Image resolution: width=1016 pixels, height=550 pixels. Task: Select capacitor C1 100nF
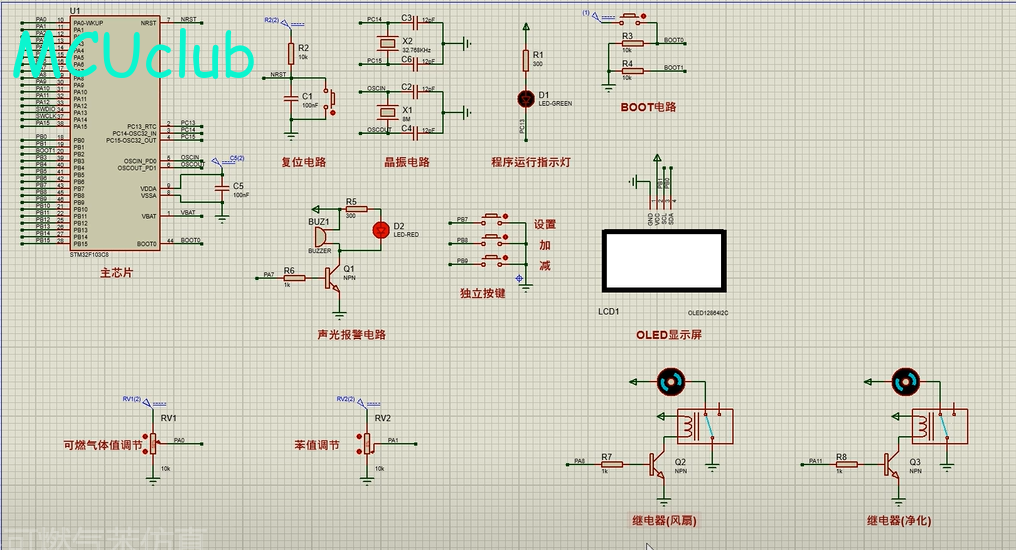coord(291,98)
